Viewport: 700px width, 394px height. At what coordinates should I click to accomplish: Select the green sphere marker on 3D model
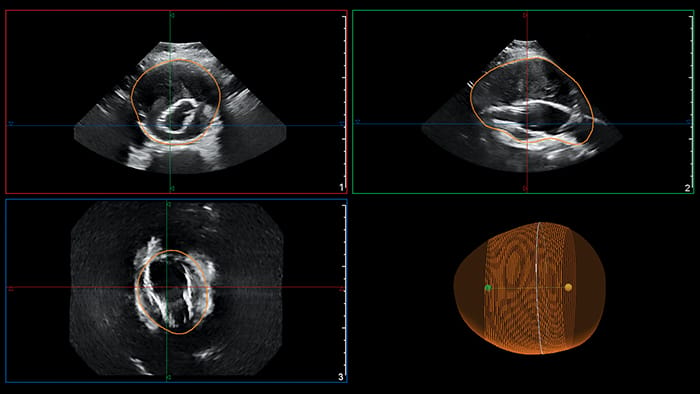point(488,288)
